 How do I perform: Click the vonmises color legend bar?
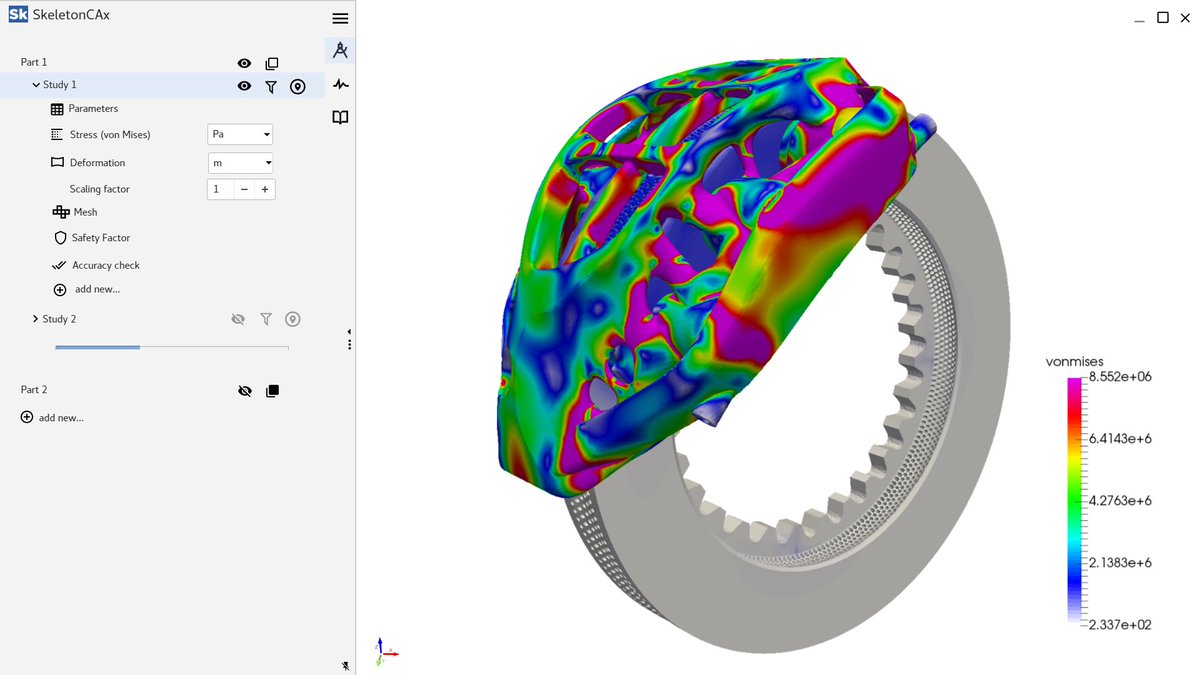tap(1075, 501)
